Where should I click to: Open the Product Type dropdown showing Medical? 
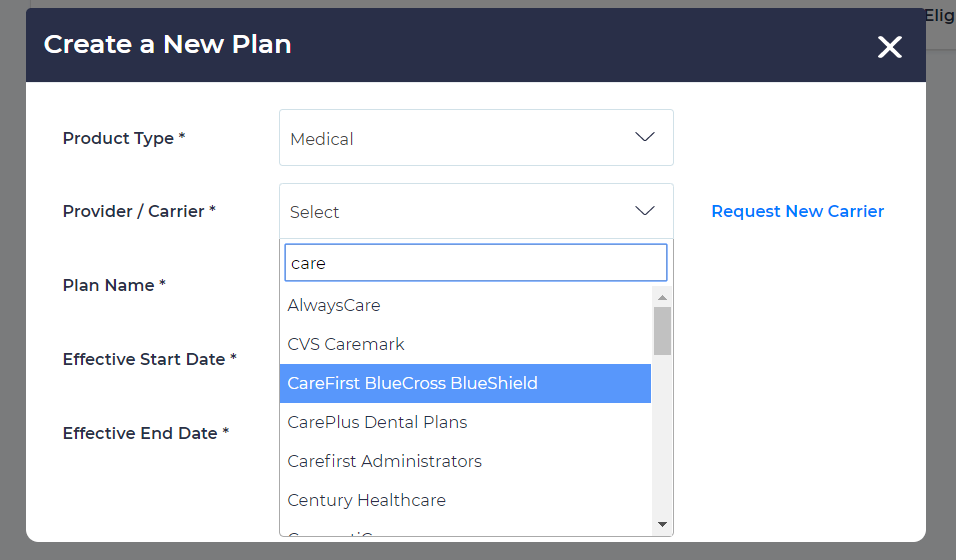pos(475,138)
